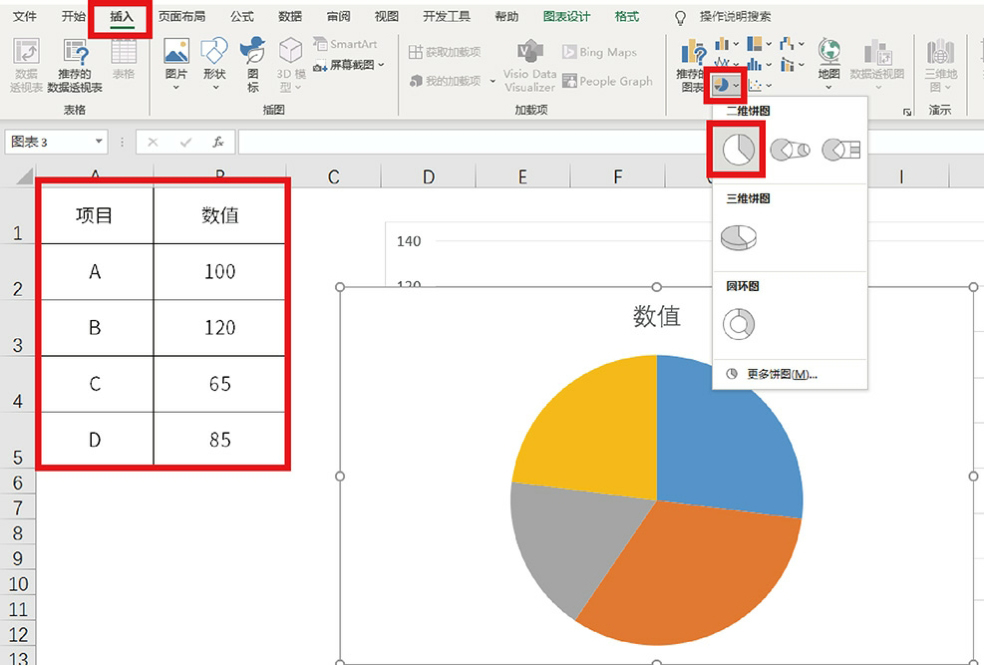
Task: Open the pie chart insert dropdown
Action: [726, 86]
